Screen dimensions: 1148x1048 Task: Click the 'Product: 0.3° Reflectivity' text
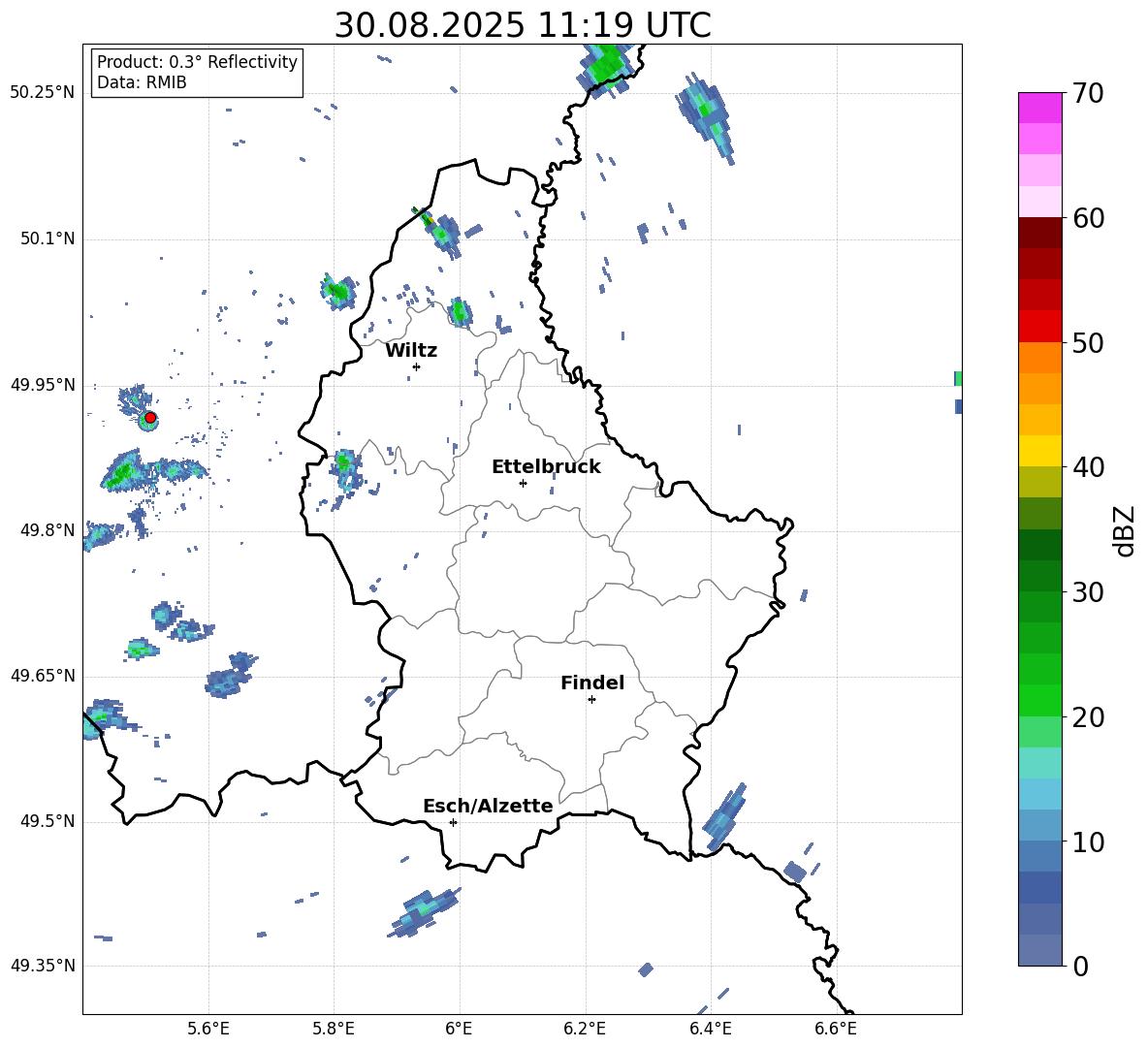[197, 61]
